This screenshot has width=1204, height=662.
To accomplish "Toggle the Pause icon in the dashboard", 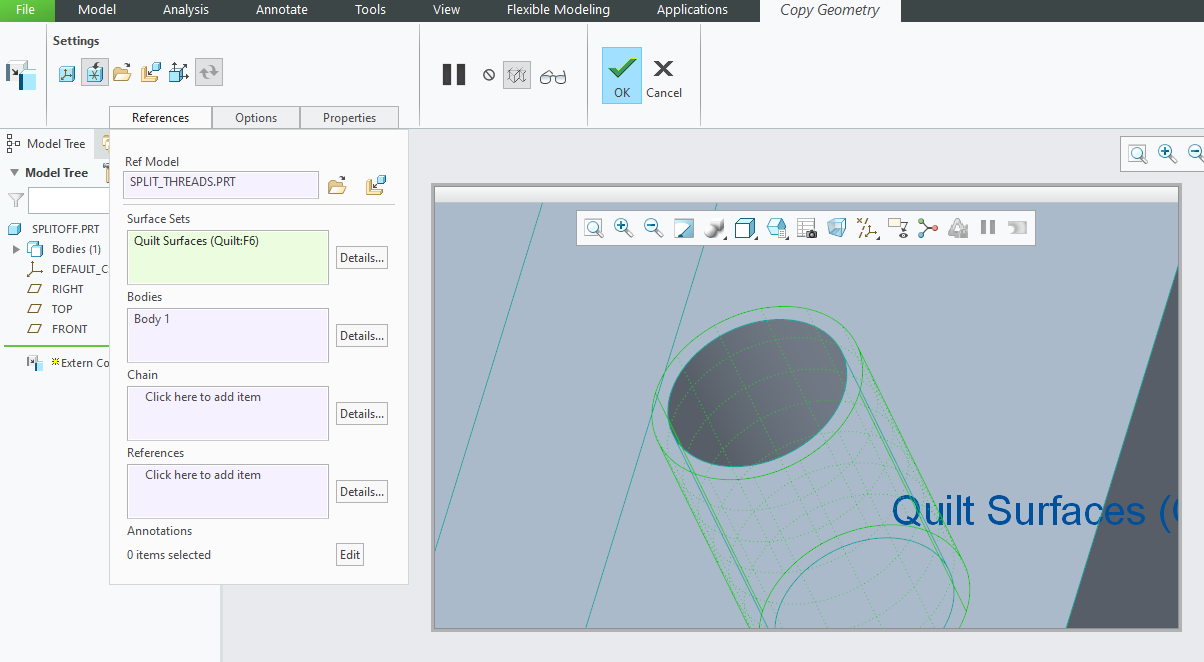I will [453, 74].
